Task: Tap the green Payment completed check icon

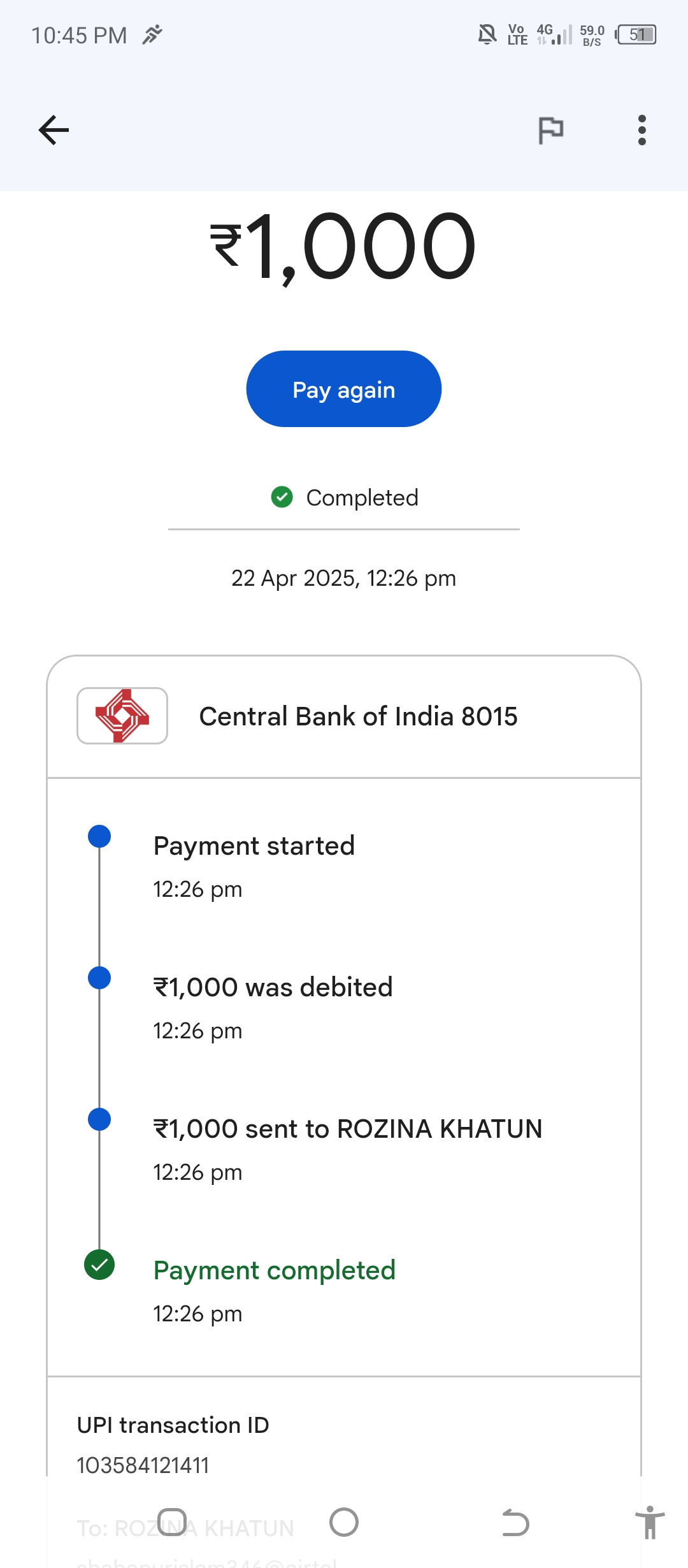Action: pos(99,1265)
